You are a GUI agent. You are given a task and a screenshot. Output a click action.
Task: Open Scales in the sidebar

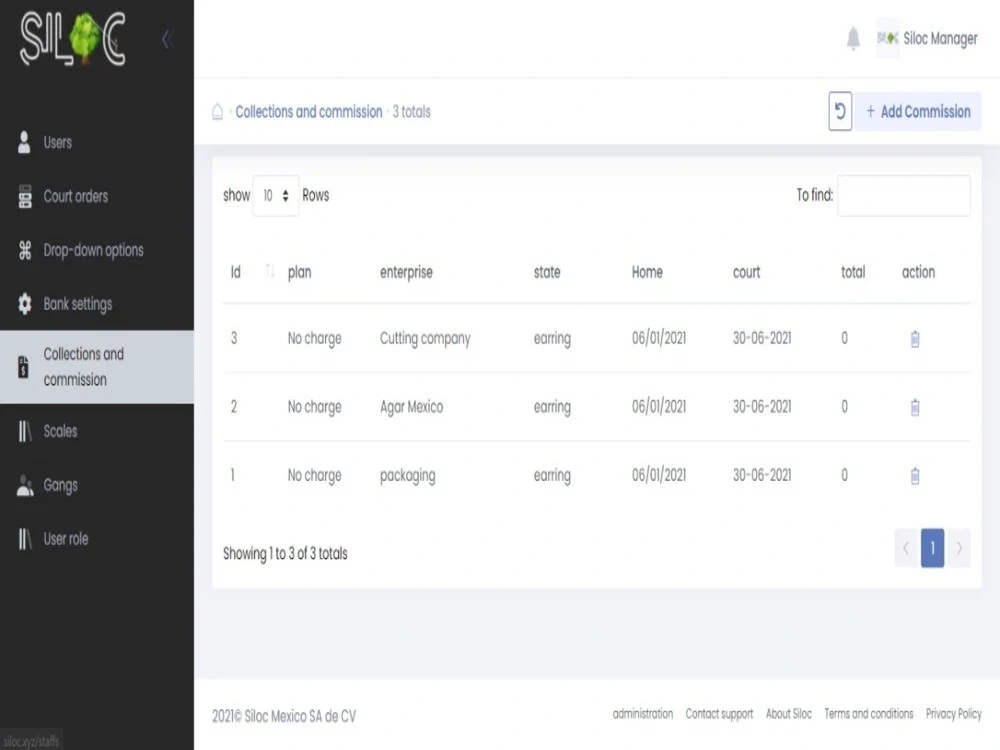(x=97, y=432)
